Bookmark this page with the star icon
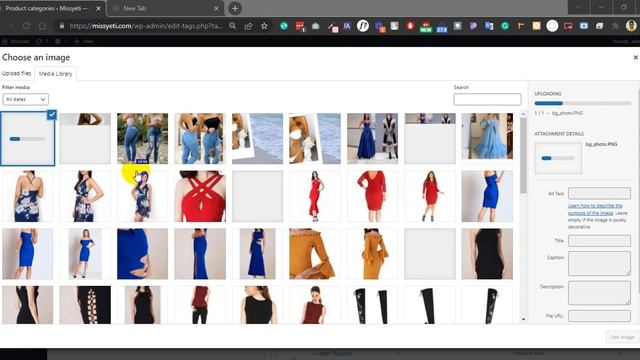The width and height of the screenshot is (640, 360). pos(264,26)
